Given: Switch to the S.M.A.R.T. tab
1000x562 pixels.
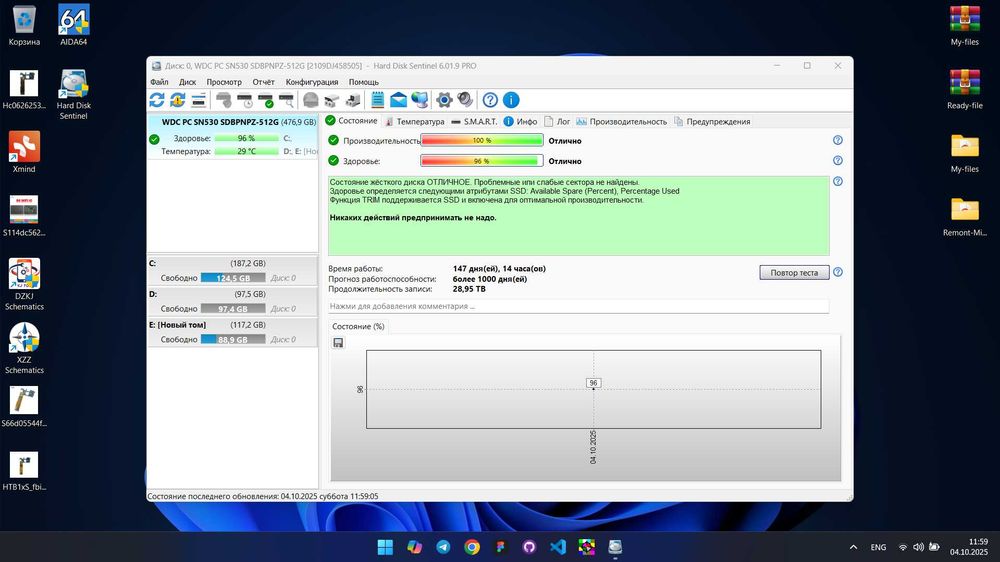Looking at the screenshot, I should (x=473, y=121).
